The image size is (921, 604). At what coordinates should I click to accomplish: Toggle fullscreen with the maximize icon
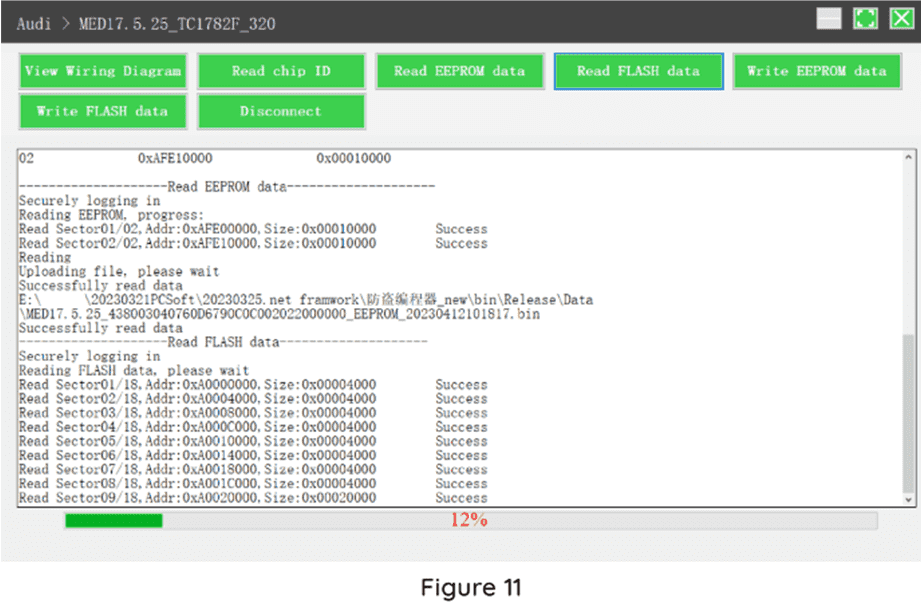tap(865, 19)
